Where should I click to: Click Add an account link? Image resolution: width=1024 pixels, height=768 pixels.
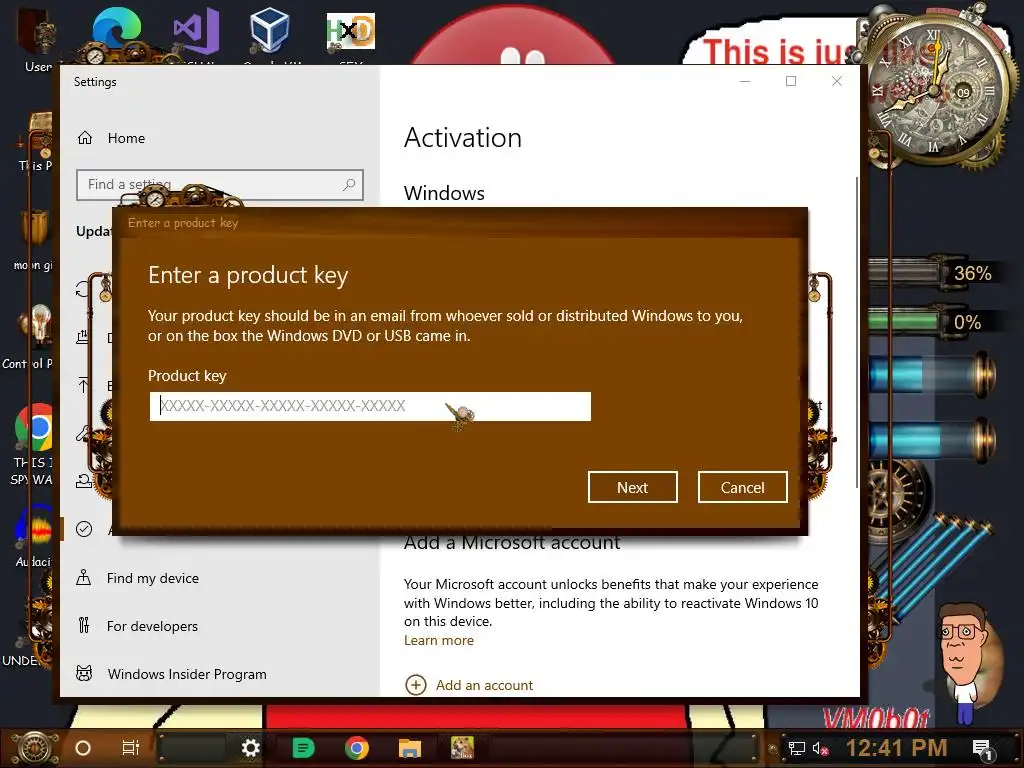[485, 685]
